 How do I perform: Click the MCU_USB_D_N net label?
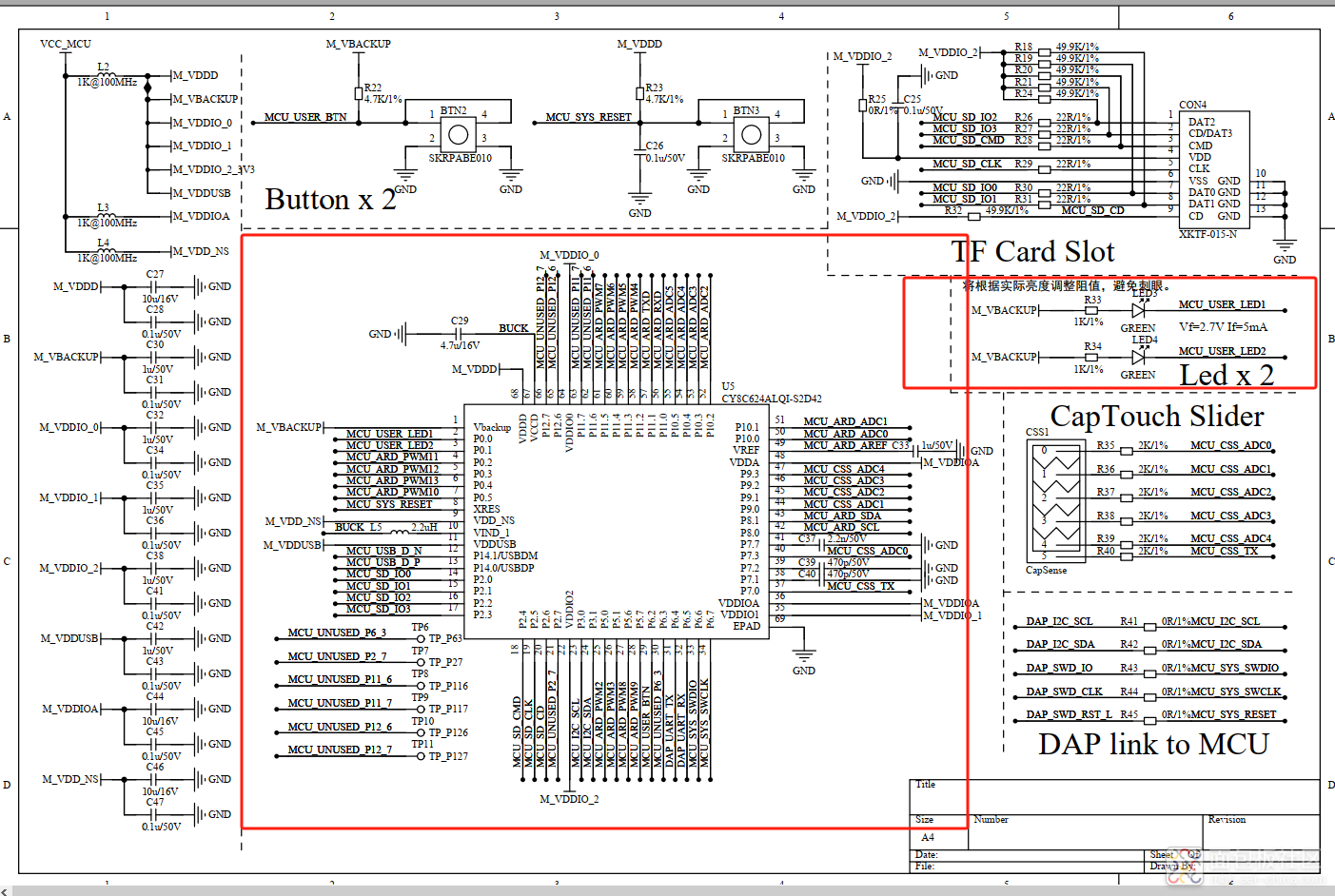[x=383, y=551]
